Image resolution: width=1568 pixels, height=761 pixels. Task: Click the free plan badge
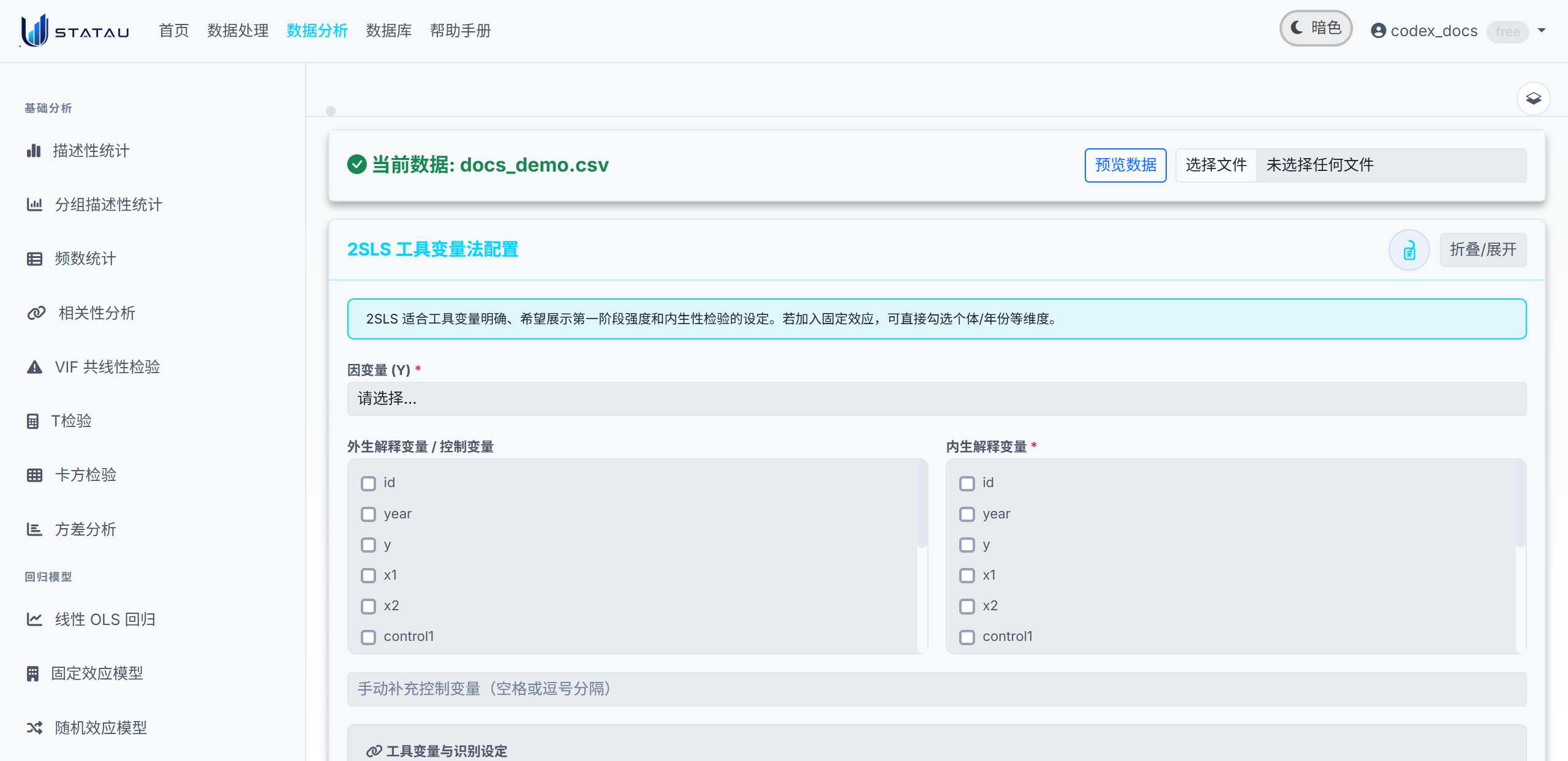pos(1507,31)
